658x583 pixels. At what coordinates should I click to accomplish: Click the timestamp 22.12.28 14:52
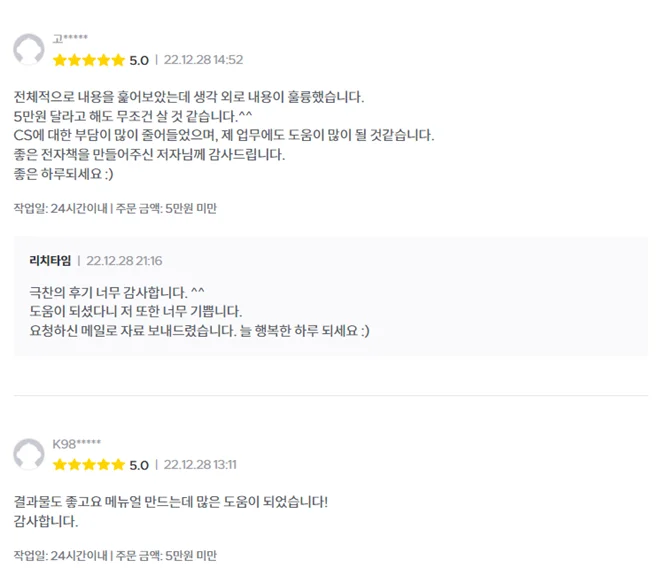point(203,60)
